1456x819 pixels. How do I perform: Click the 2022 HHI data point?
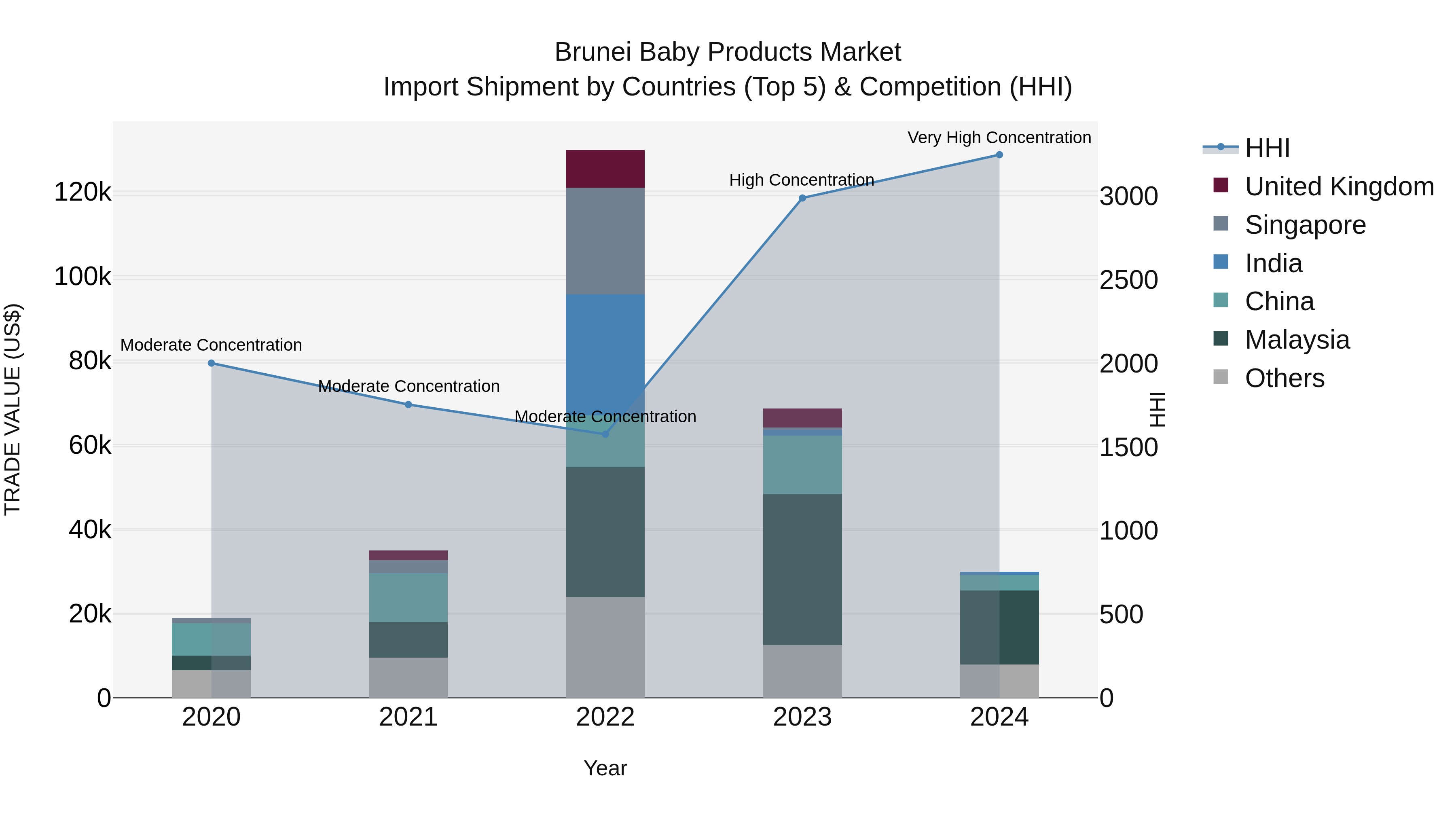[605, 434]
